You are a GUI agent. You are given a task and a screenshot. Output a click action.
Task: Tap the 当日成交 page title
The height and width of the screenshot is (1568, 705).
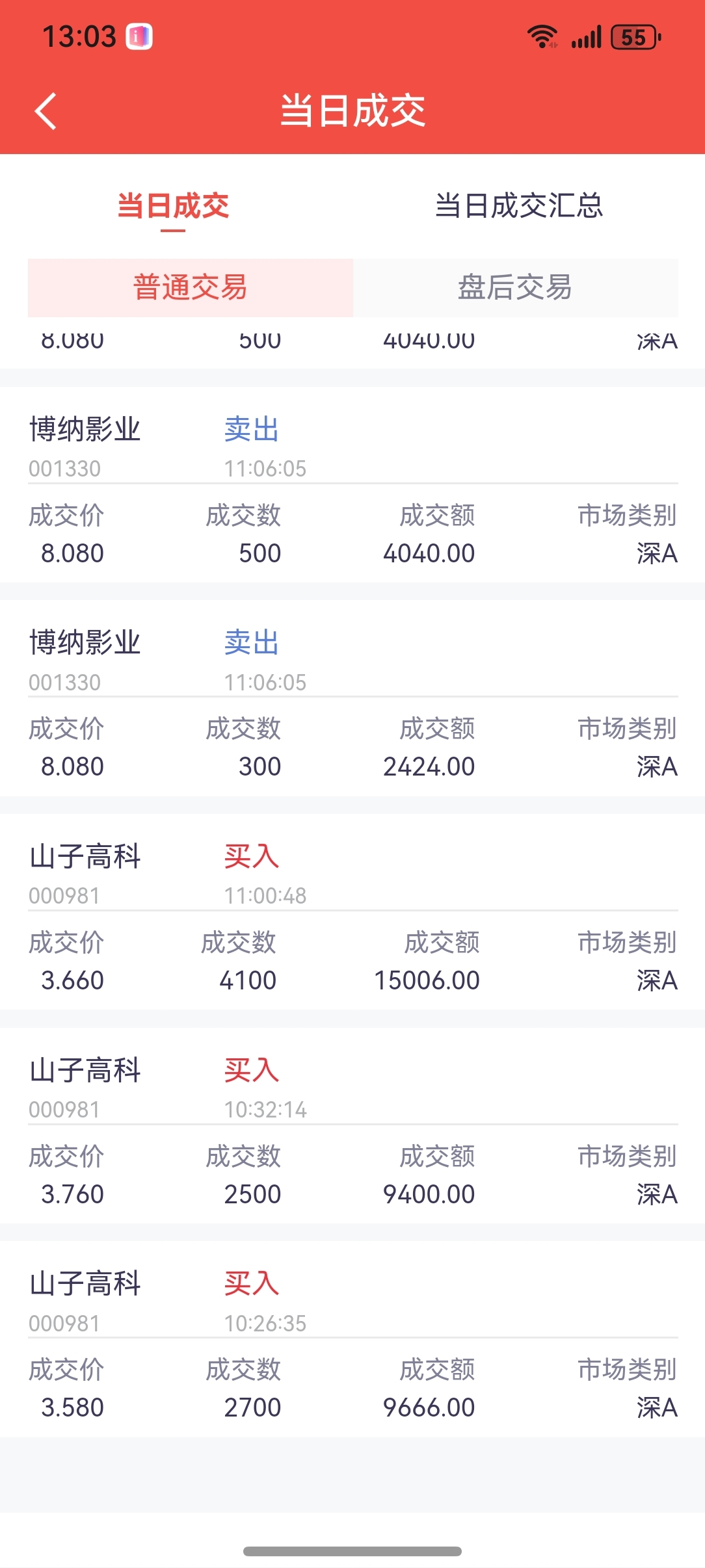(352, 111)
